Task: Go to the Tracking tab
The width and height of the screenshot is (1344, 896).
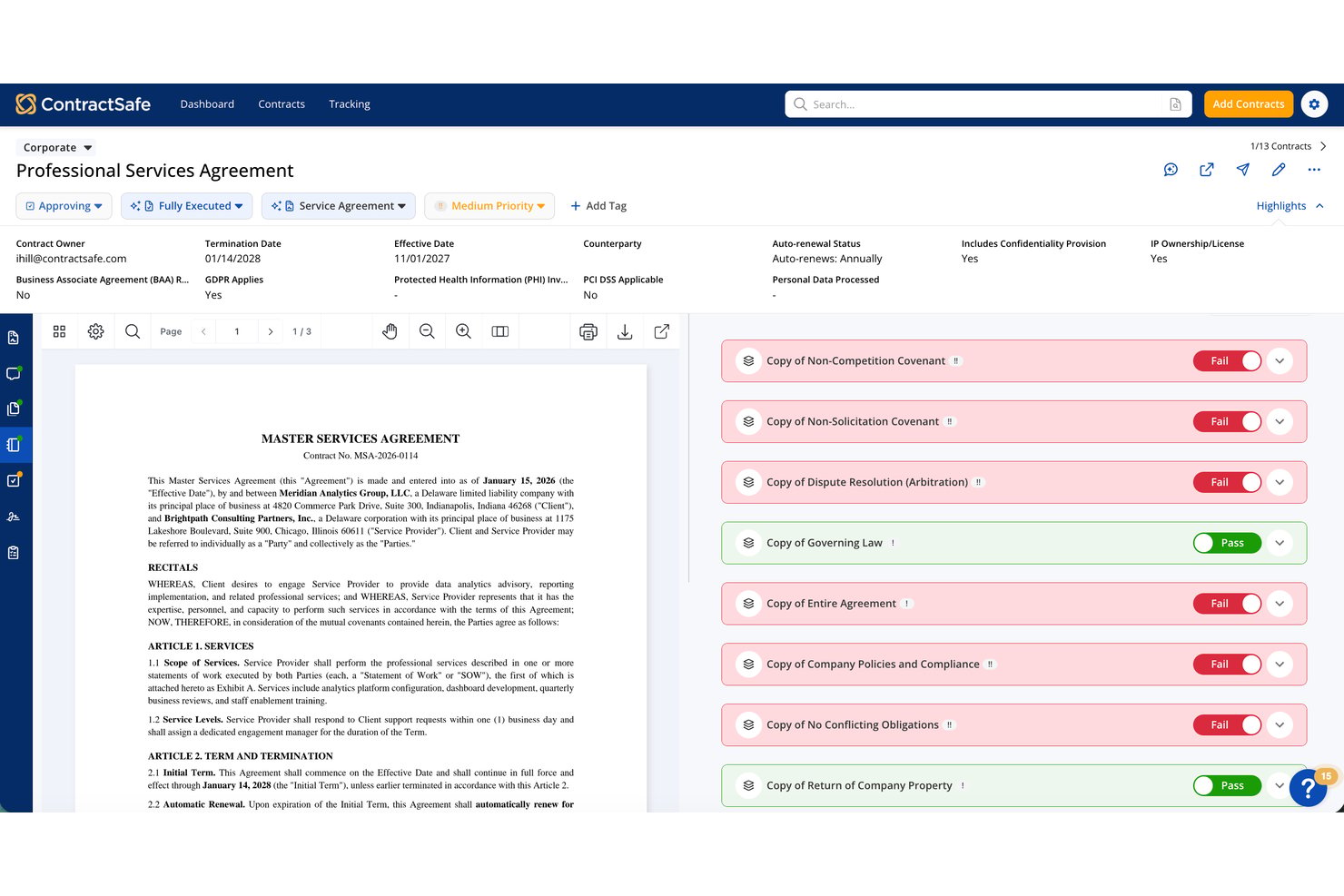Action: point(350,104)
